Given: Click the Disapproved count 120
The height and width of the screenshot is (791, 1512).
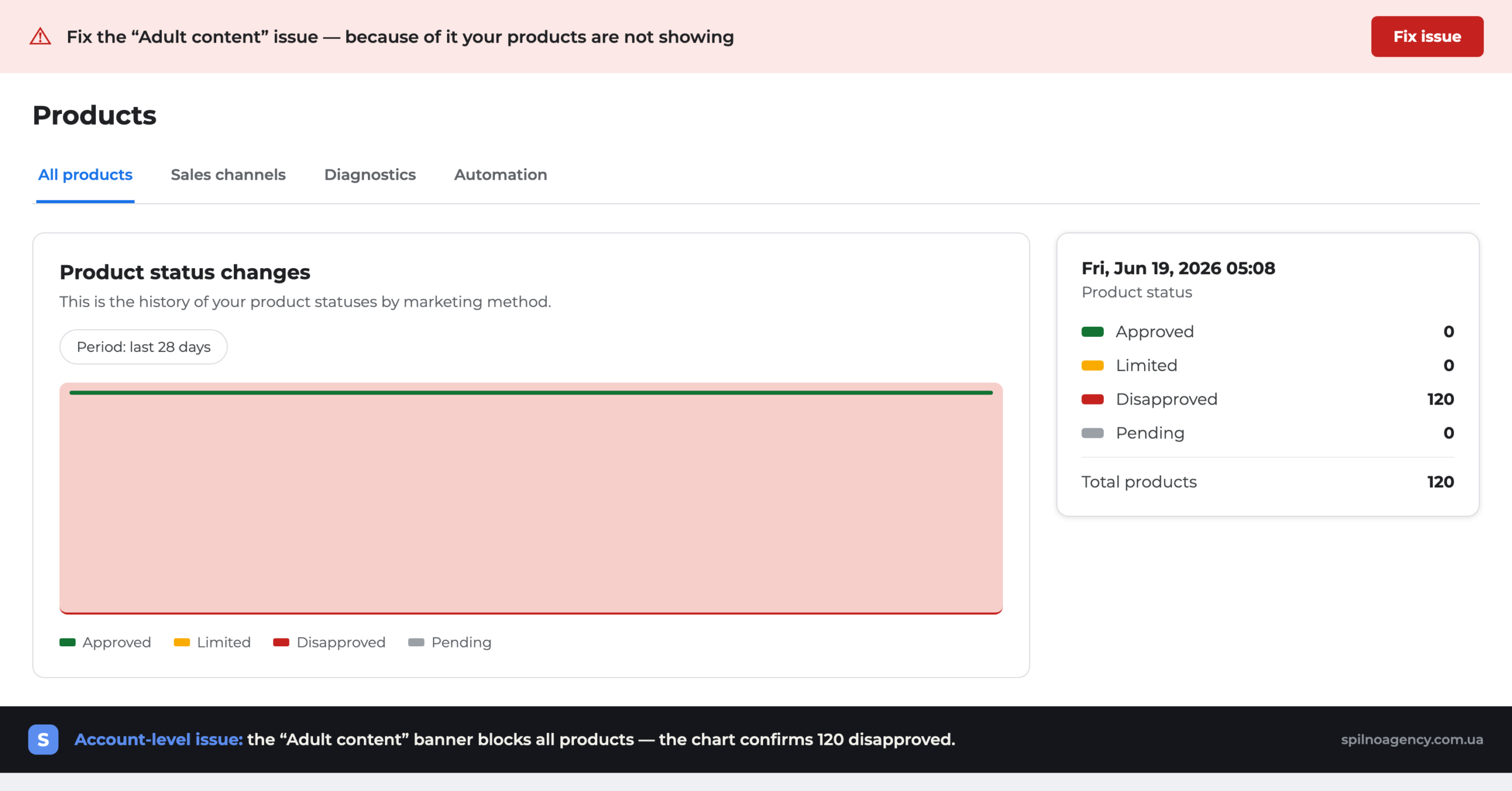Looking at the screenshot, I should coord(1441,399).
